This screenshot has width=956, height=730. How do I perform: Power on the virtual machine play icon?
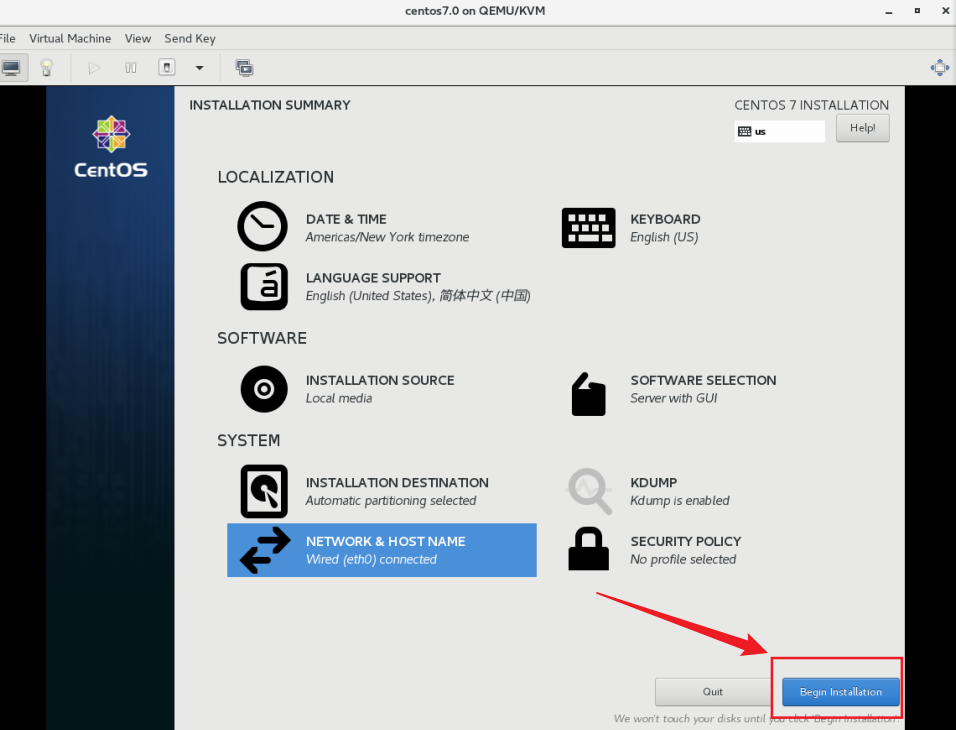pyautogui.click(x=94, y=68)
